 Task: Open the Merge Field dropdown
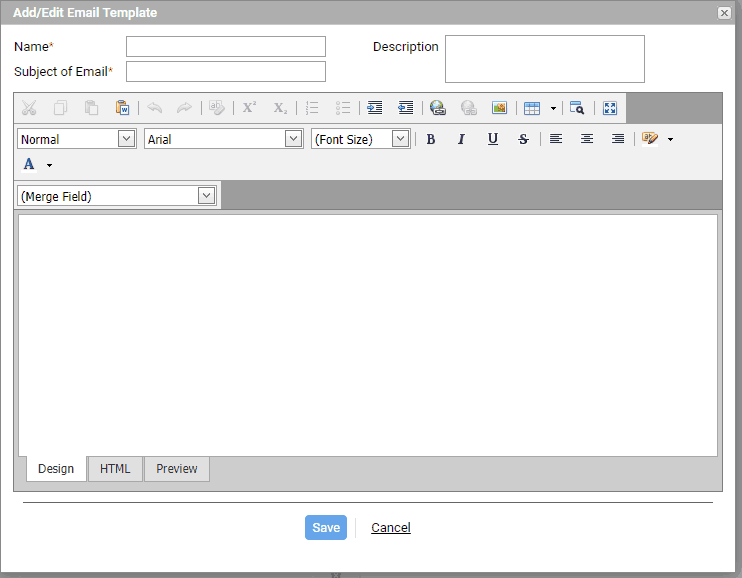click(117, 196)
